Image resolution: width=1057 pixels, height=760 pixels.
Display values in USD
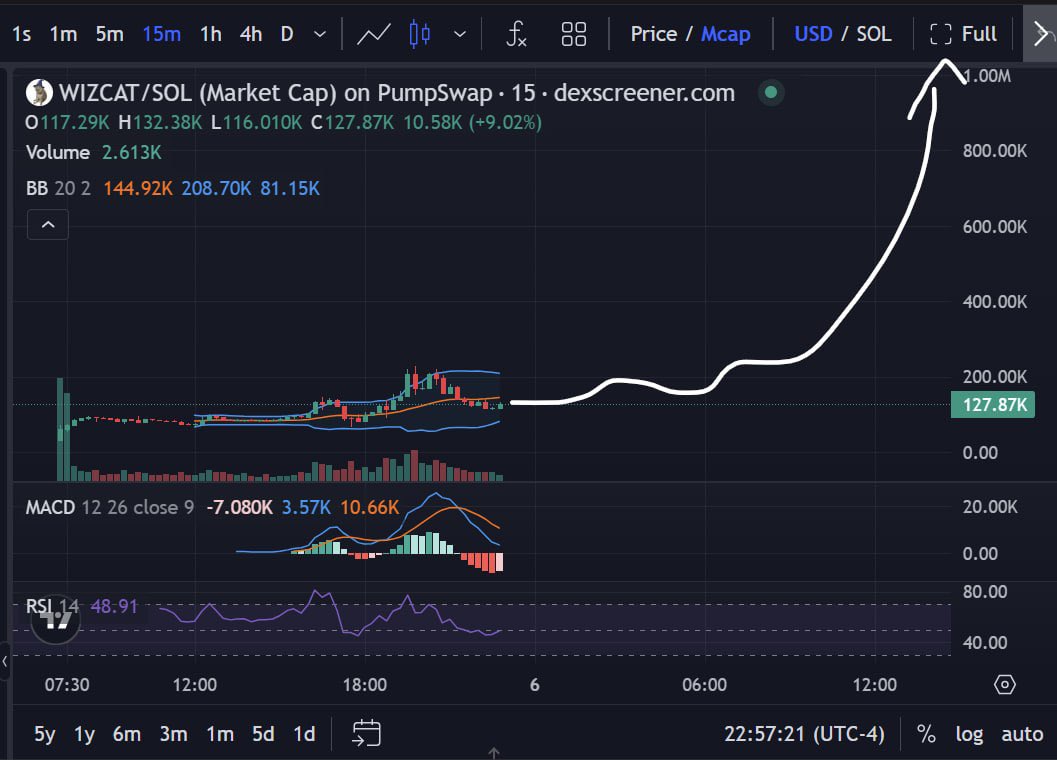pos(813,34)
